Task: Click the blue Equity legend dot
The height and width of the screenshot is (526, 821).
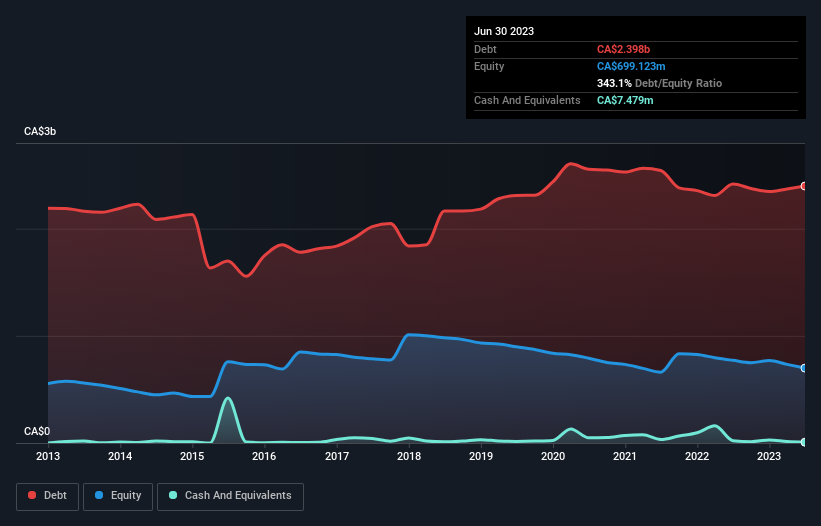Action: click(x=98, y=495)
